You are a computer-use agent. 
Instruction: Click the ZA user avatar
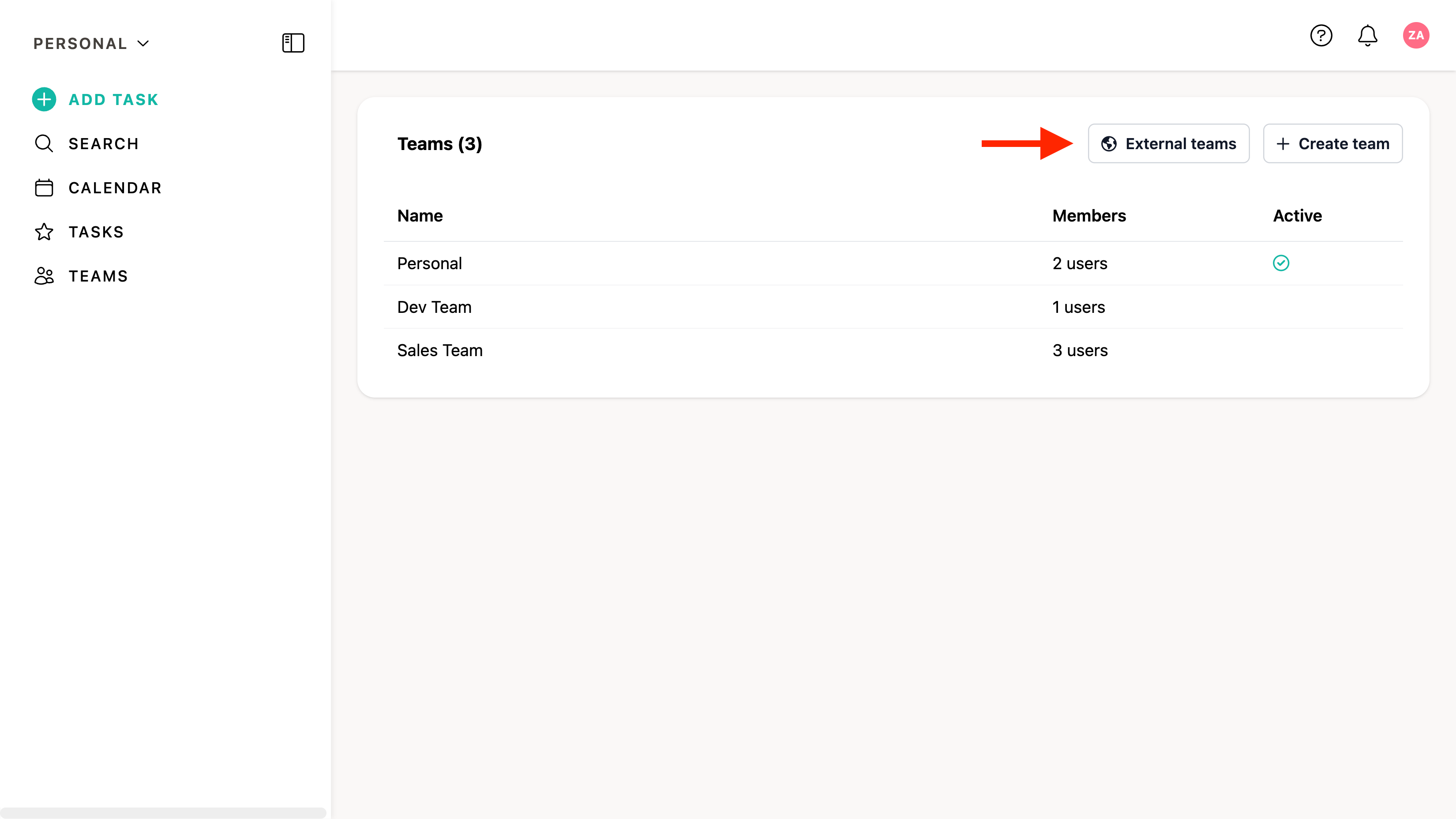[x=1415, y=36]
